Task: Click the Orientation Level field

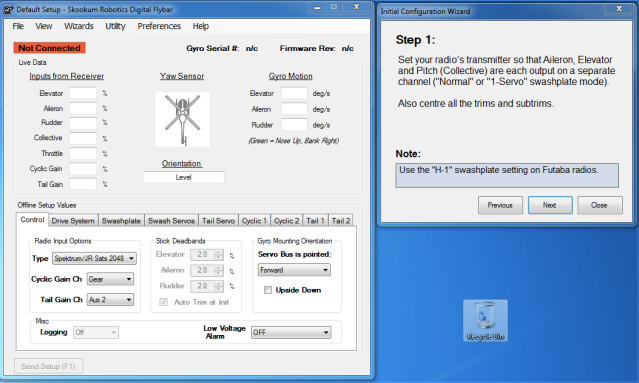Action: point(184,177)
